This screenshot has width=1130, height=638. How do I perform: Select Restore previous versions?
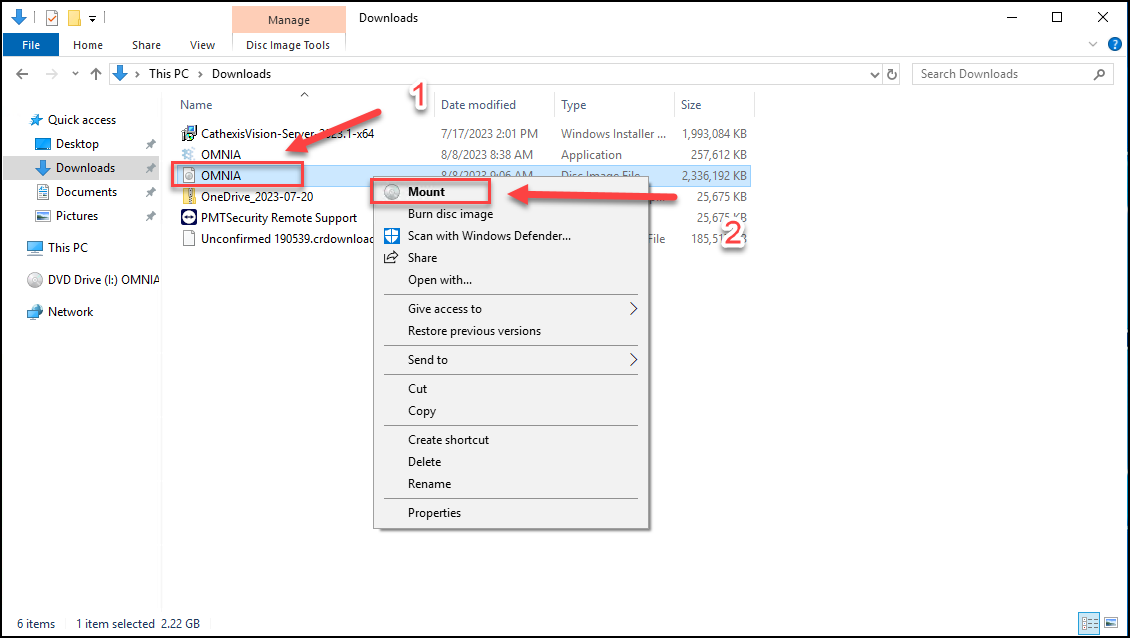511,331
